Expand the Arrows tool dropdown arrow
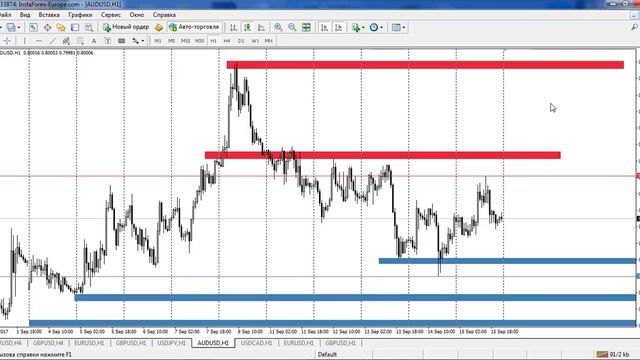 [142, 41]
